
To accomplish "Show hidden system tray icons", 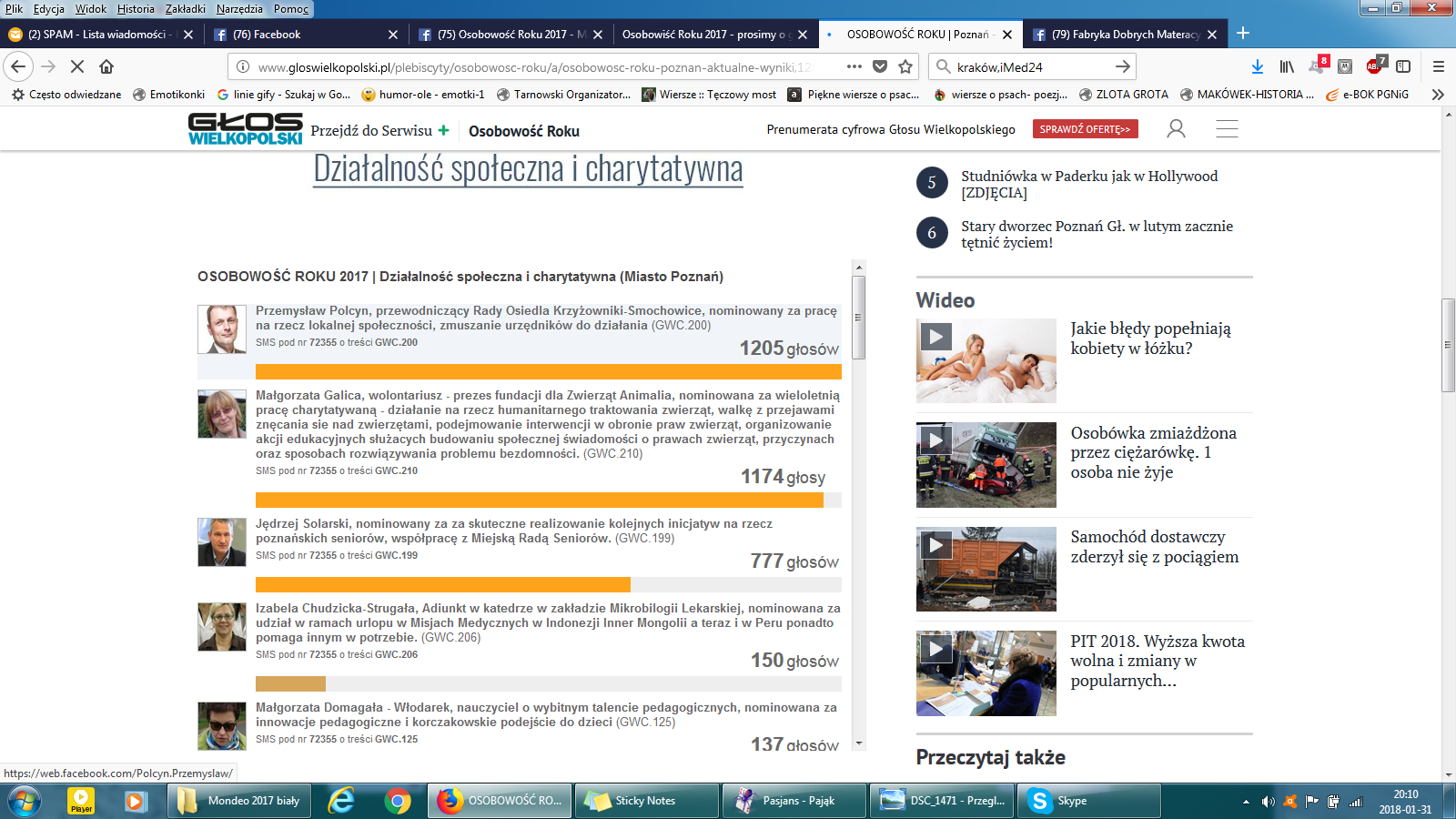I will pos(1246,802).
